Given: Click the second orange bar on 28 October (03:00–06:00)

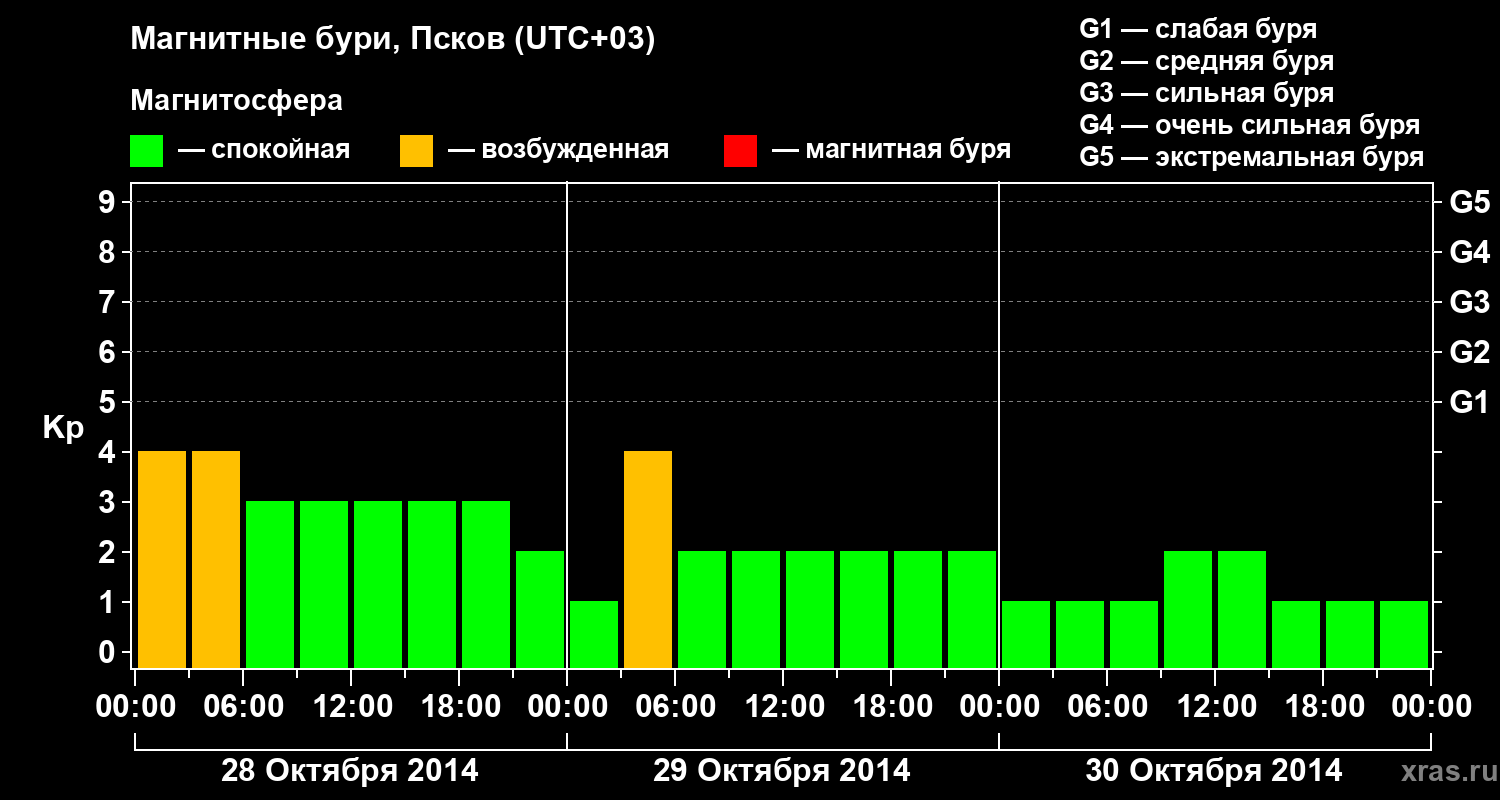Looking at the screenshot, I should (x=216, y=559).
